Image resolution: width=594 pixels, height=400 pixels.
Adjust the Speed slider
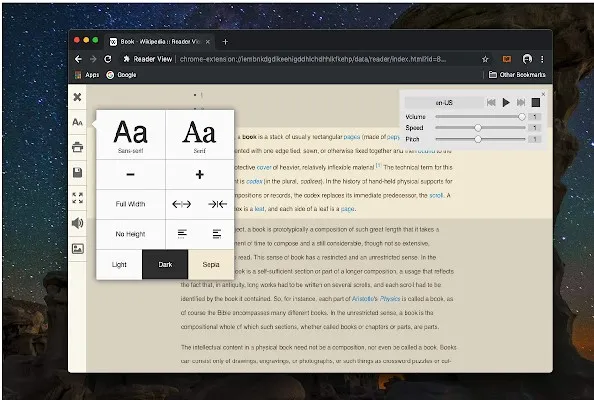(480, 128)
